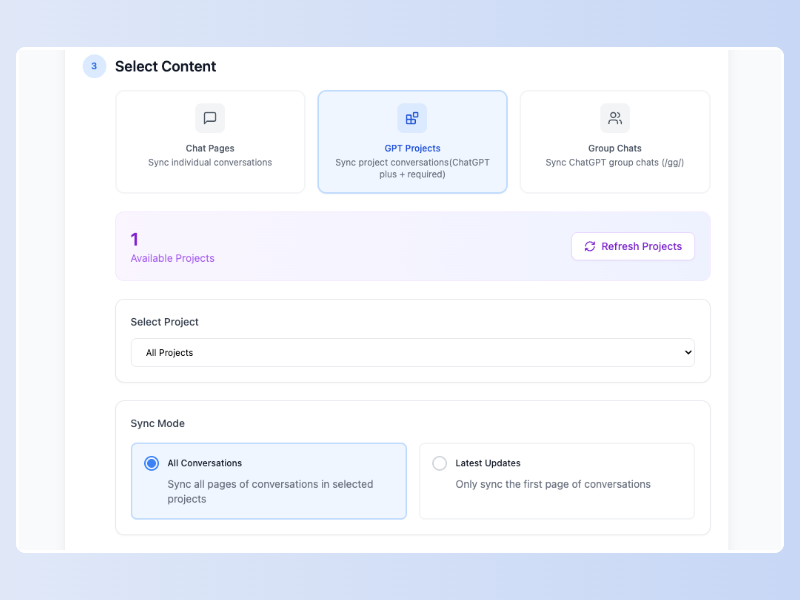This screenshot has height=600, width=800.
Task: Click the chat bubble icon on Chat Pages card
Action: tap(210, 117)
